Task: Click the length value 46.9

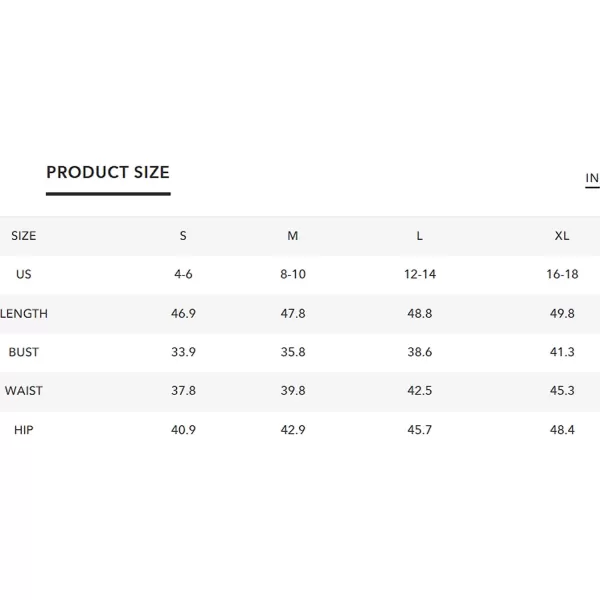Action: pyautogui.click(x=183, y=314)
